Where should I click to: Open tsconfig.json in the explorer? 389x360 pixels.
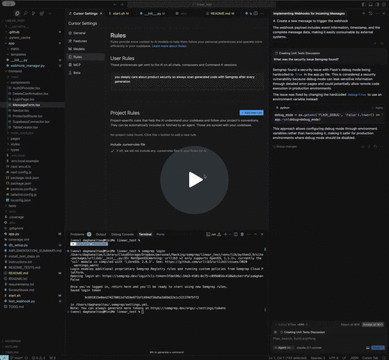tap(21, 200)
